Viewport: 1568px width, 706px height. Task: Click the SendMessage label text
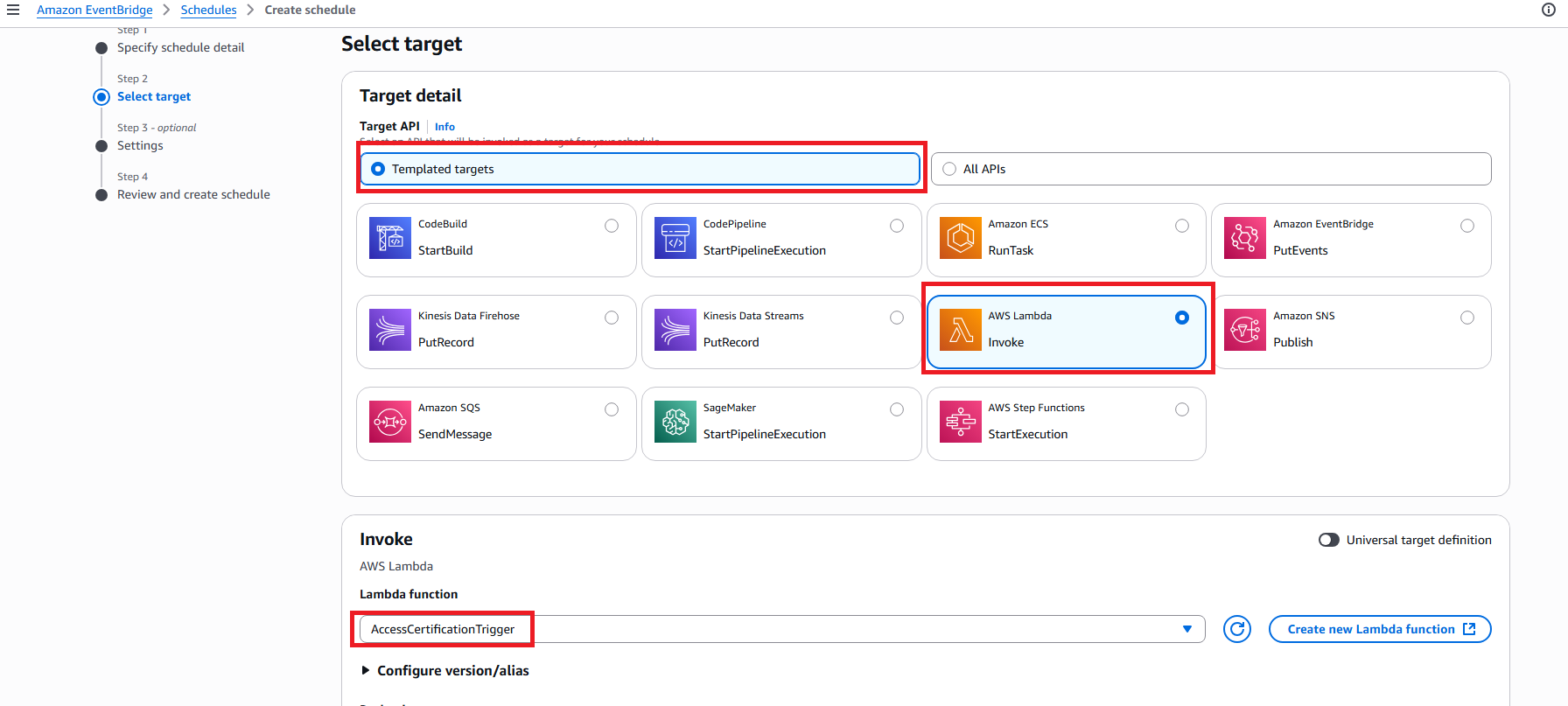tap(455, 434)
